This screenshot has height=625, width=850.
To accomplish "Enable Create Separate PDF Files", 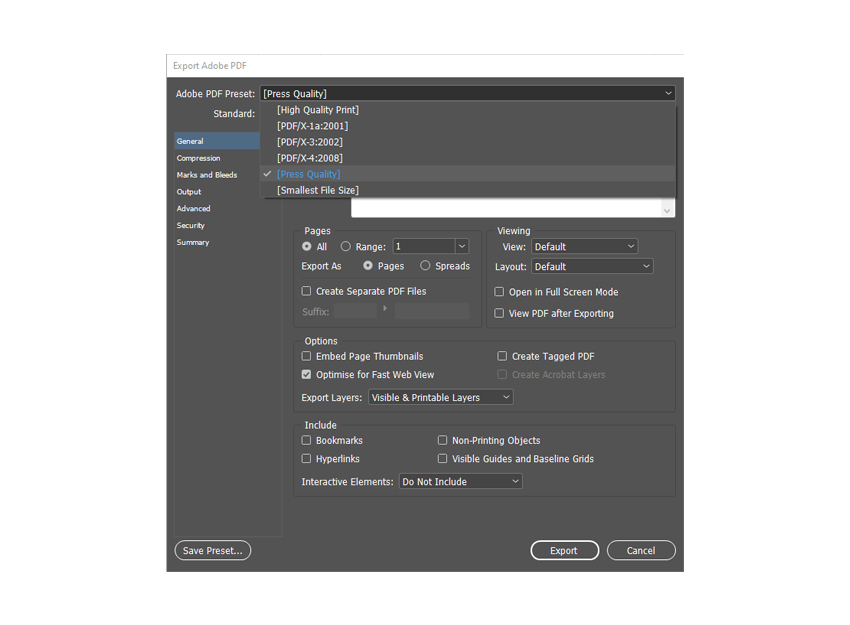I will click(x=306, y=291).
